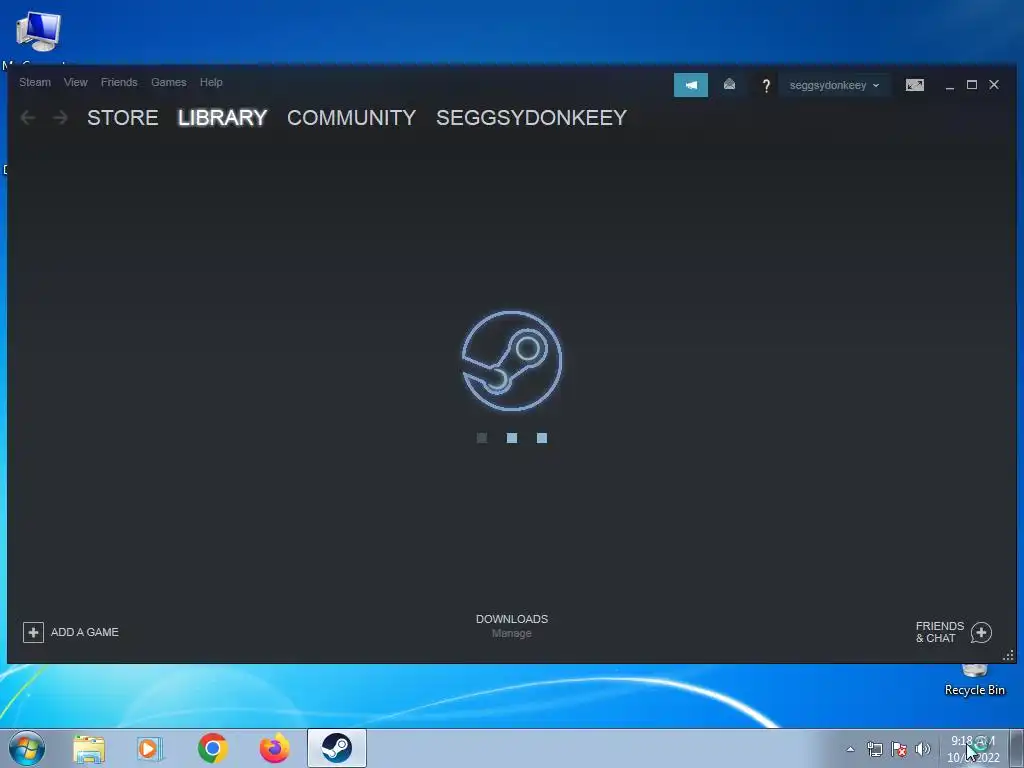Click the network tray icon
Screen dimensions: 1024x768
pyautogui.click(x=874, y=749)
